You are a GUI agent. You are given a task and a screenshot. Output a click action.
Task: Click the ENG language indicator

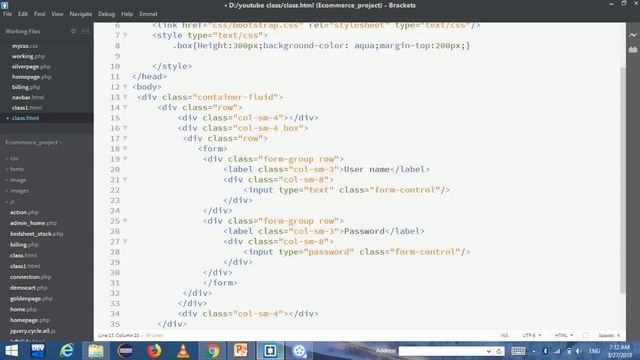coord(594,351)
